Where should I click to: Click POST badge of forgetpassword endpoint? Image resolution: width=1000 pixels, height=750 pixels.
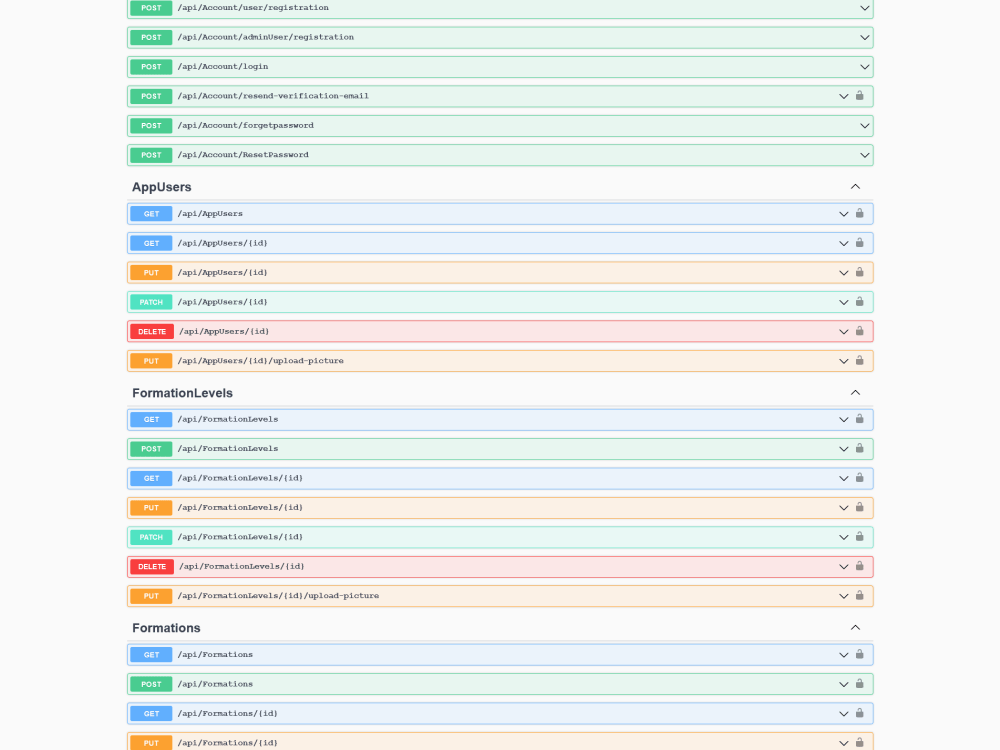[x=151, y=126]
